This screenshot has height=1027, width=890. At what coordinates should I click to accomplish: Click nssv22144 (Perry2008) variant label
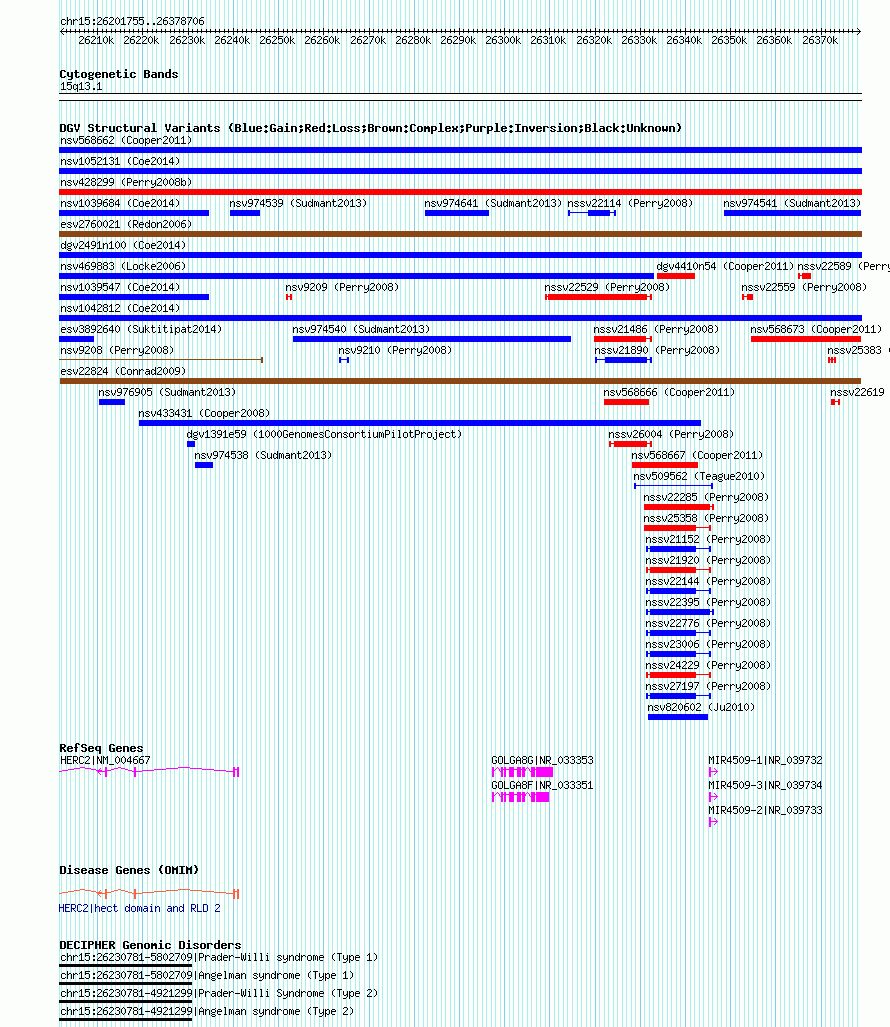[x=708, y=580]
